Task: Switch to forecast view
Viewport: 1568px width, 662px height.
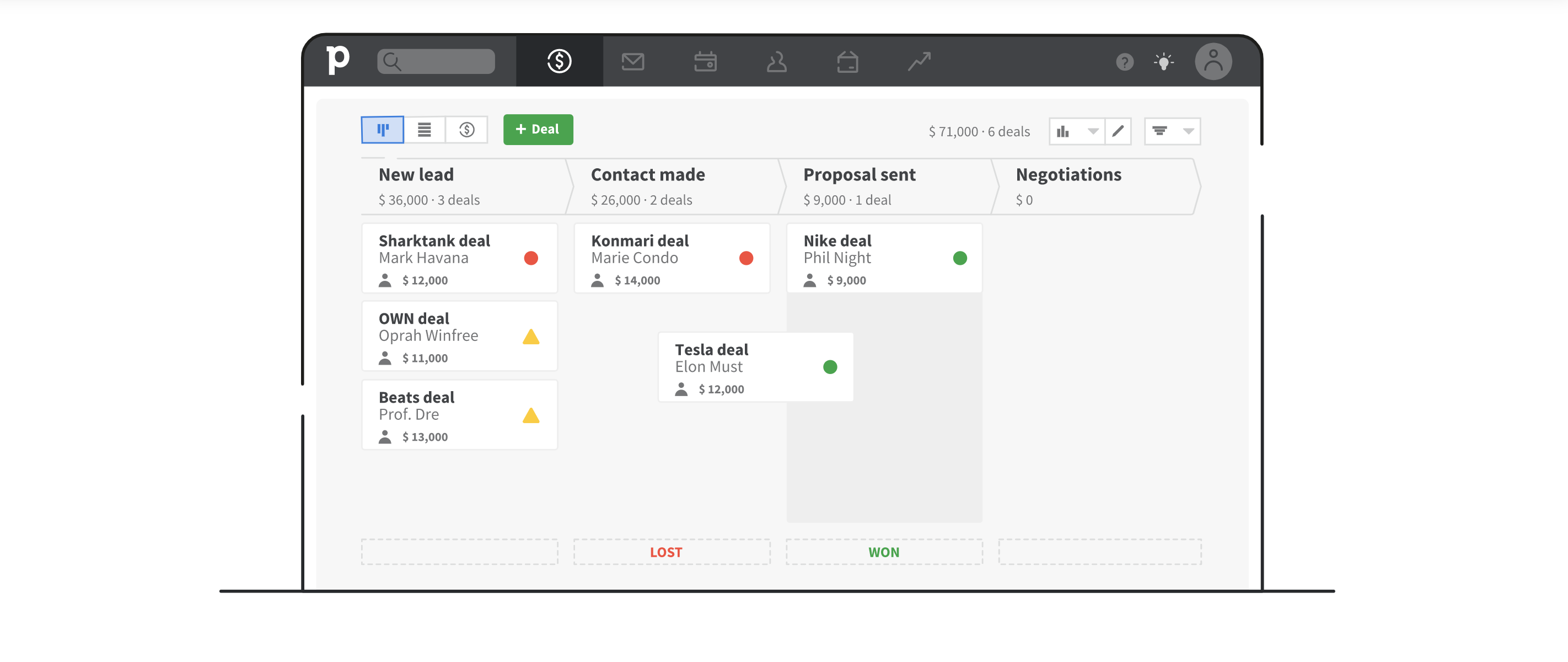Action: tap(467, 130)
